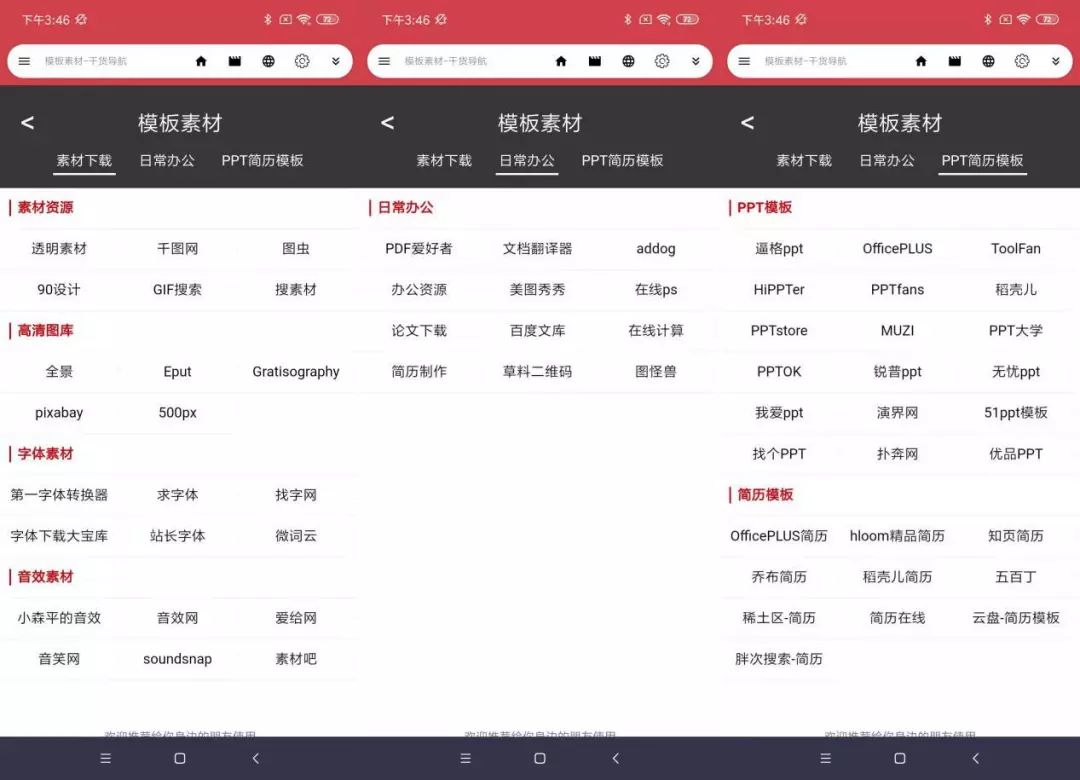Open settings gear in left phone toolbar
This screenshot has width=1080, height=780.
click(302, 61)
